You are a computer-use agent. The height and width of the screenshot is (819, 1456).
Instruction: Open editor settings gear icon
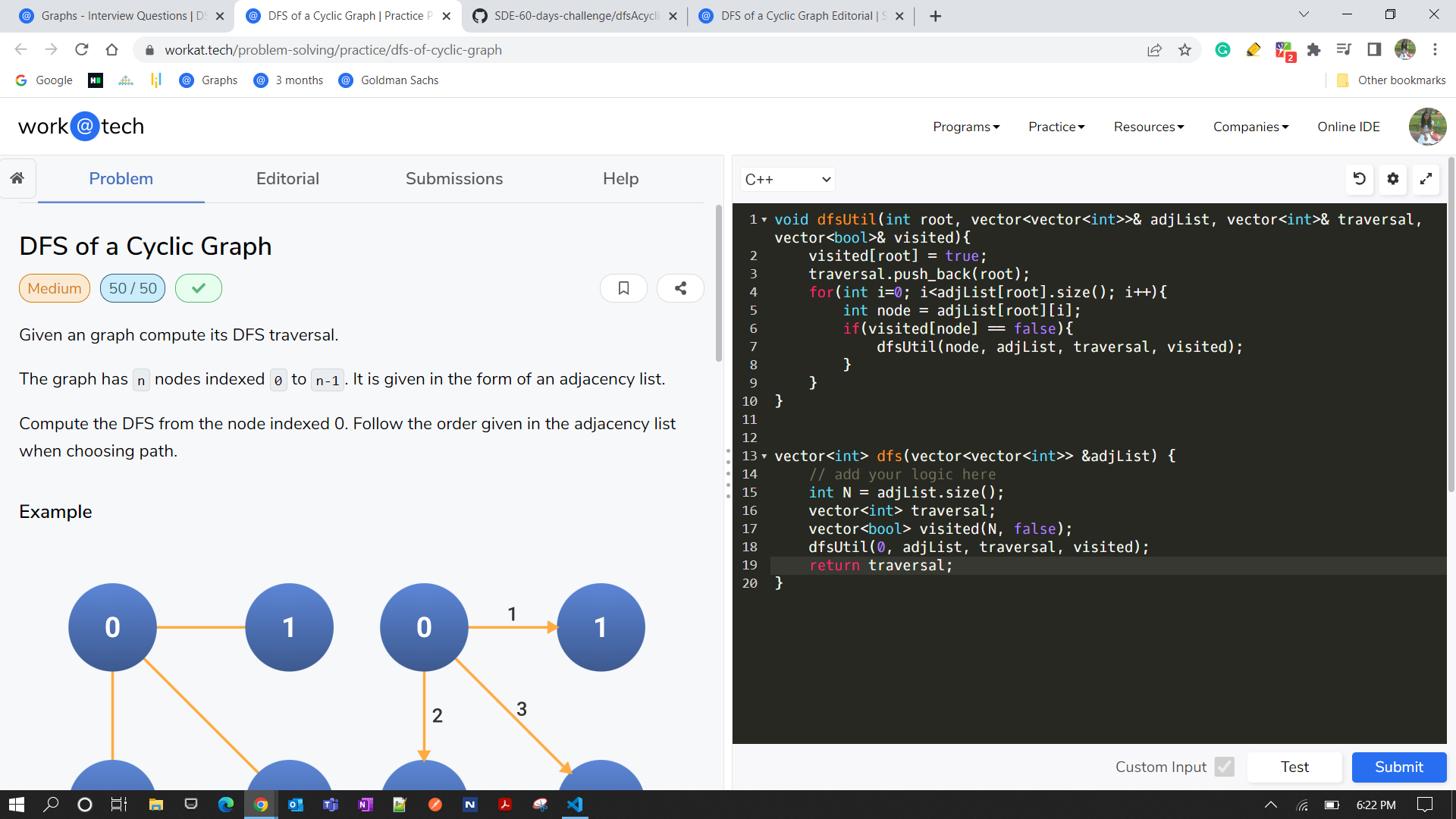pos(1393,179)
